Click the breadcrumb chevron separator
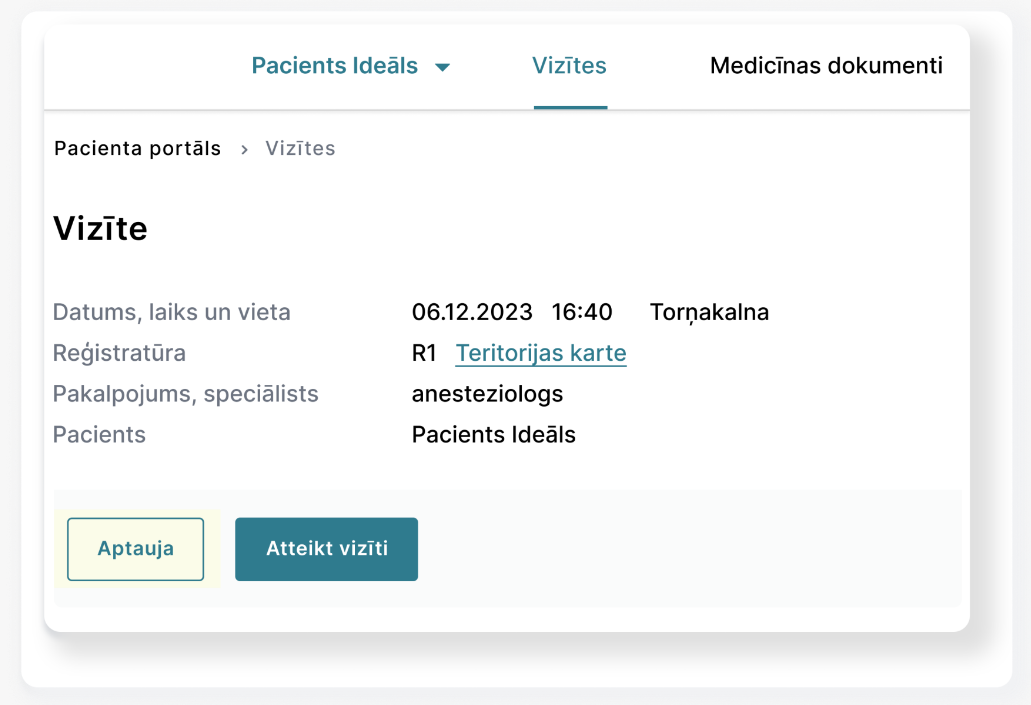 pyautogui.click(x=244, y=150)
